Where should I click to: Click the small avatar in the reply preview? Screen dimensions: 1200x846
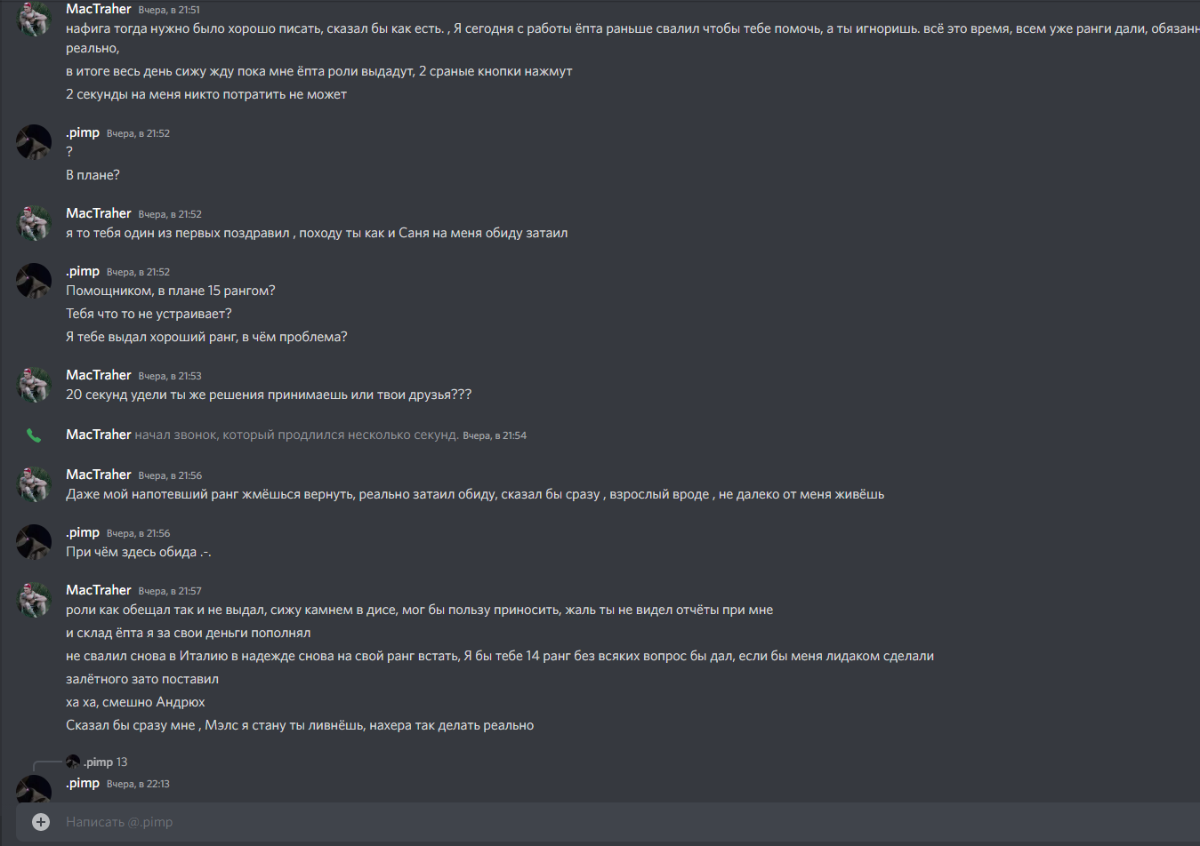pyautogui.click(x=73, y=762)
